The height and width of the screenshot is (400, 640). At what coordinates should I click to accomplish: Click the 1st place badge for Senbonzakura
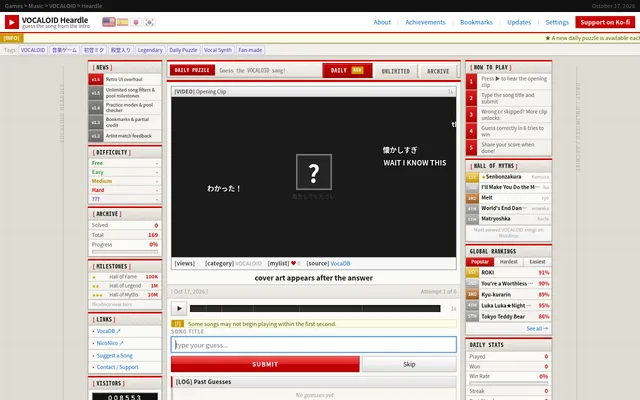472,177
